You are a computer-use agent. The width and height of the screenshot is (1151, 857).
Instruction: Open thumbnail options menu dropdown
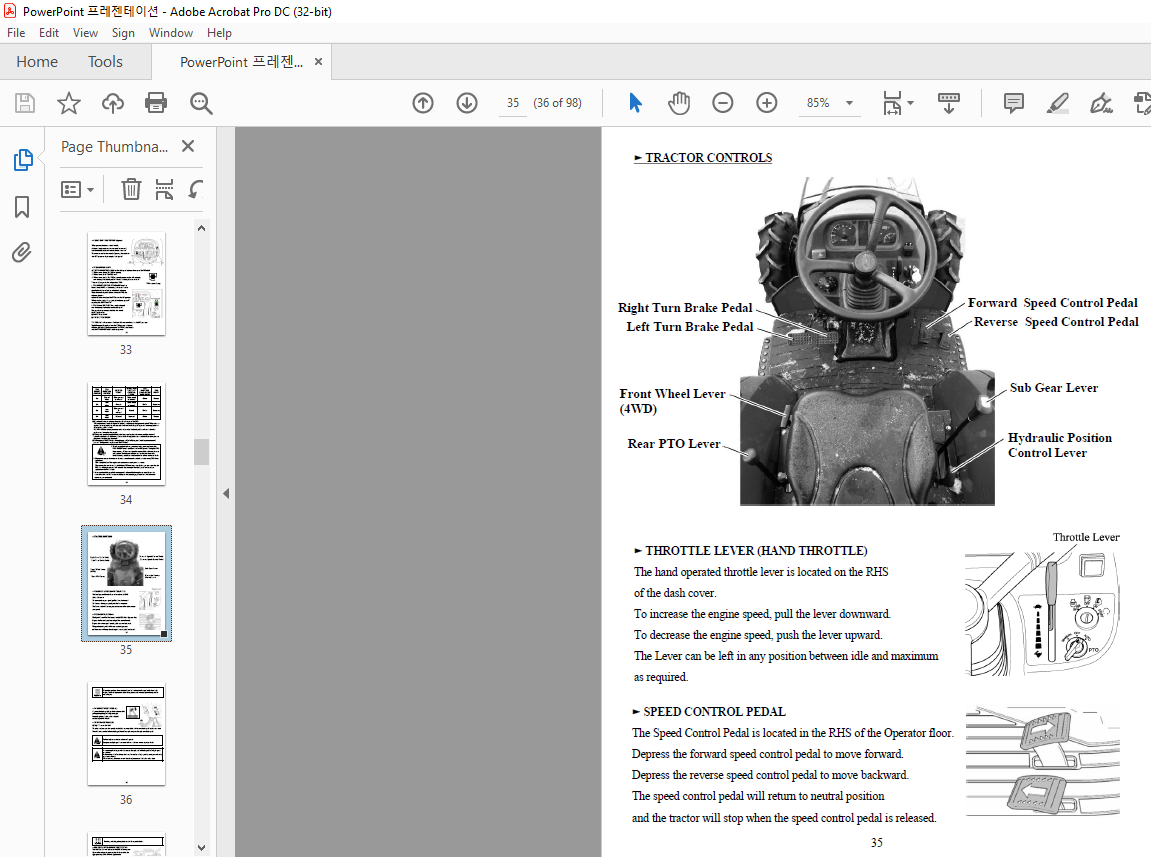click(x=77, y=189)
